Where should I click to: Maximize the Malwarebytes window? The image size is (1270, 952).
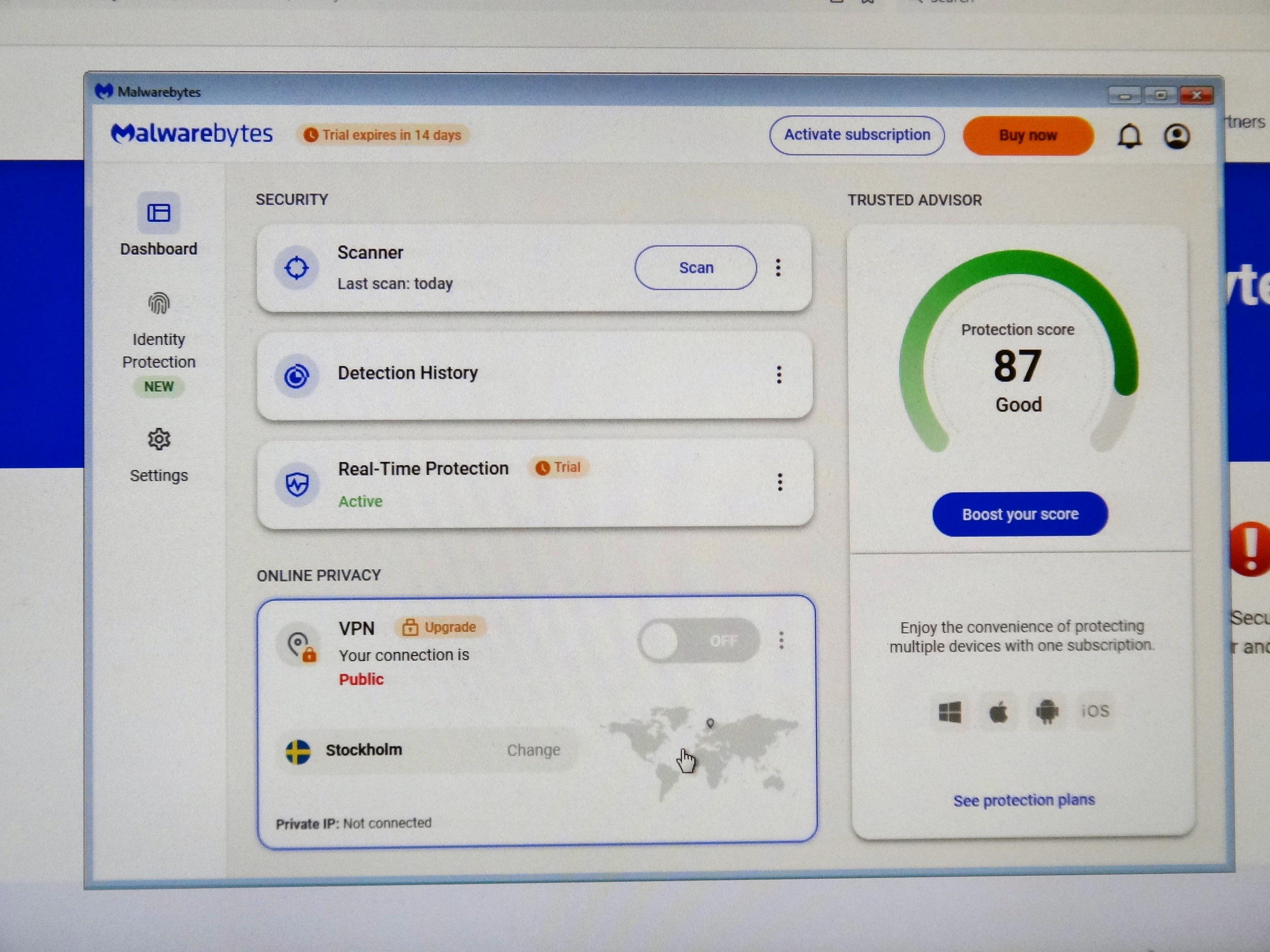[1160, 95]
